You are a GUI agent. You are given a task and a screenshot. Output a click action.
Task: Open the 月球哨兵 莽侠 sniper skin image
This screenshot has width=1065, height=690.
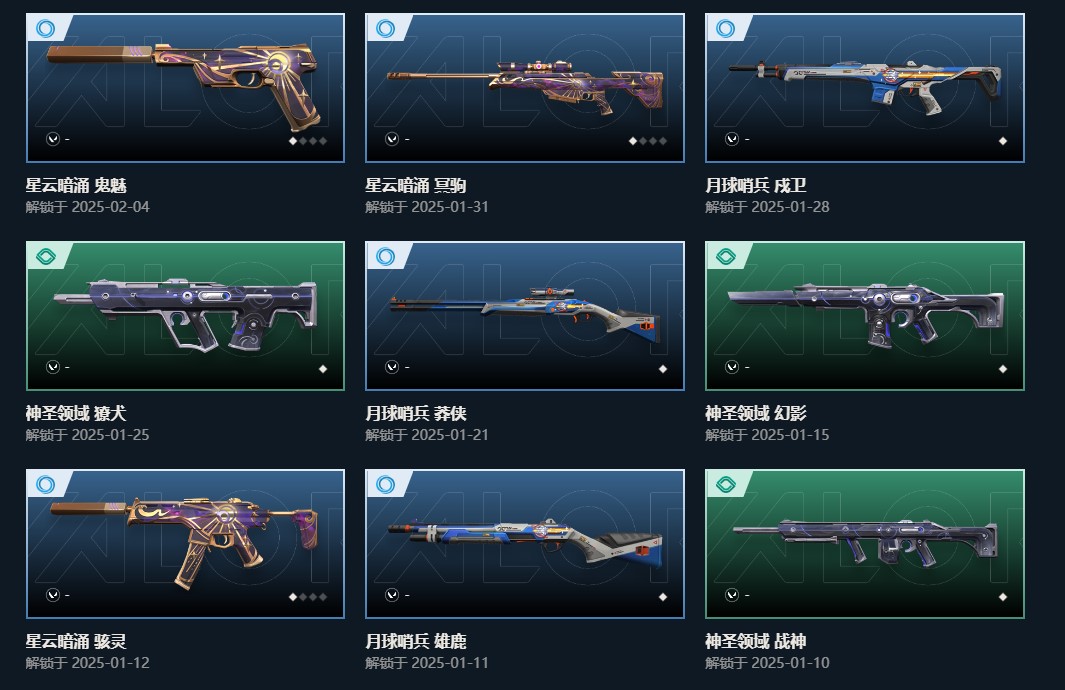coord(525,316)
